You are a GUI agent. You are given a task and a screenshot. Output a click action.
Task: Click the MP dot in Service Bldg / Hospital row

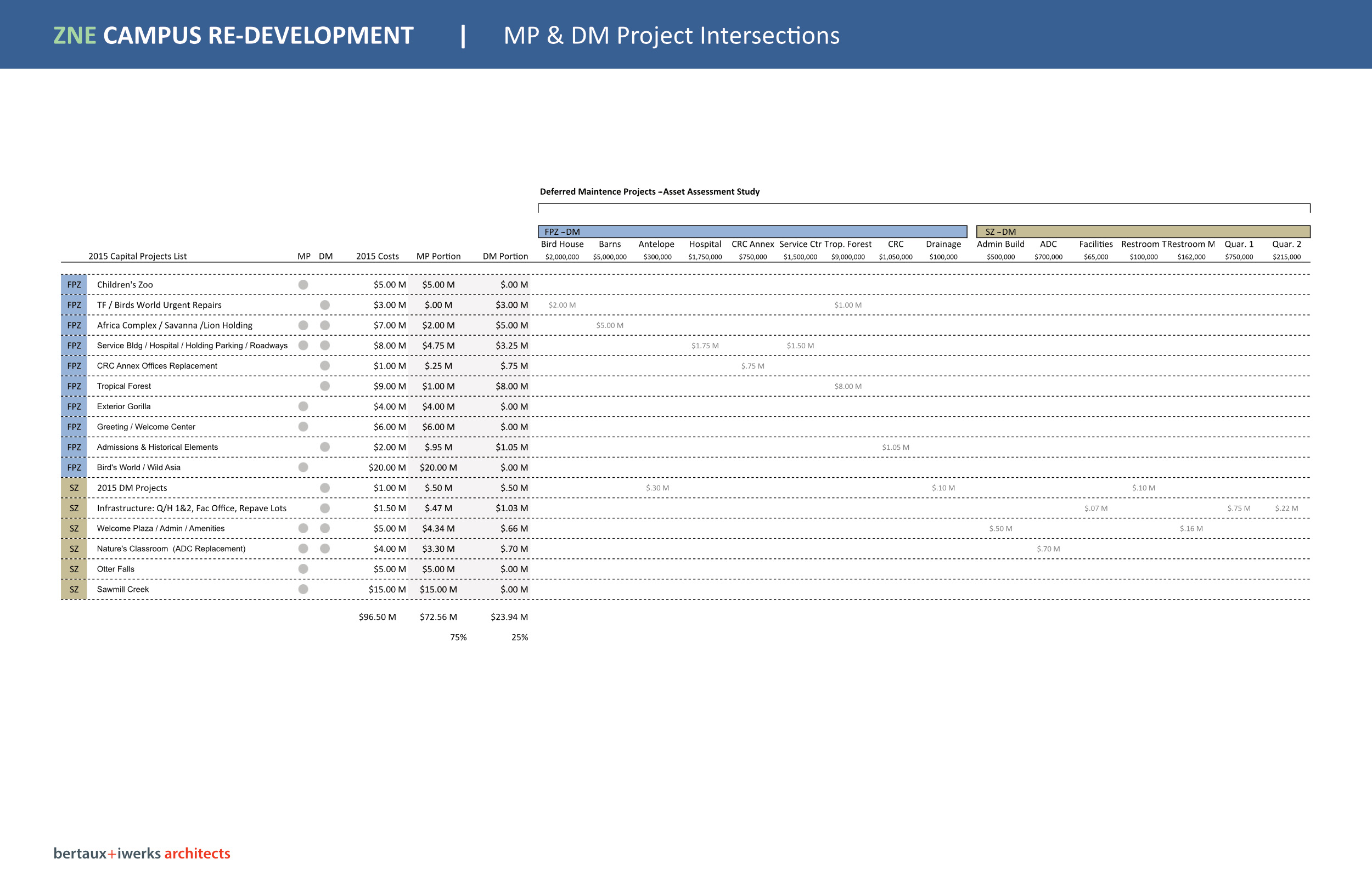[x=303, y=346]
